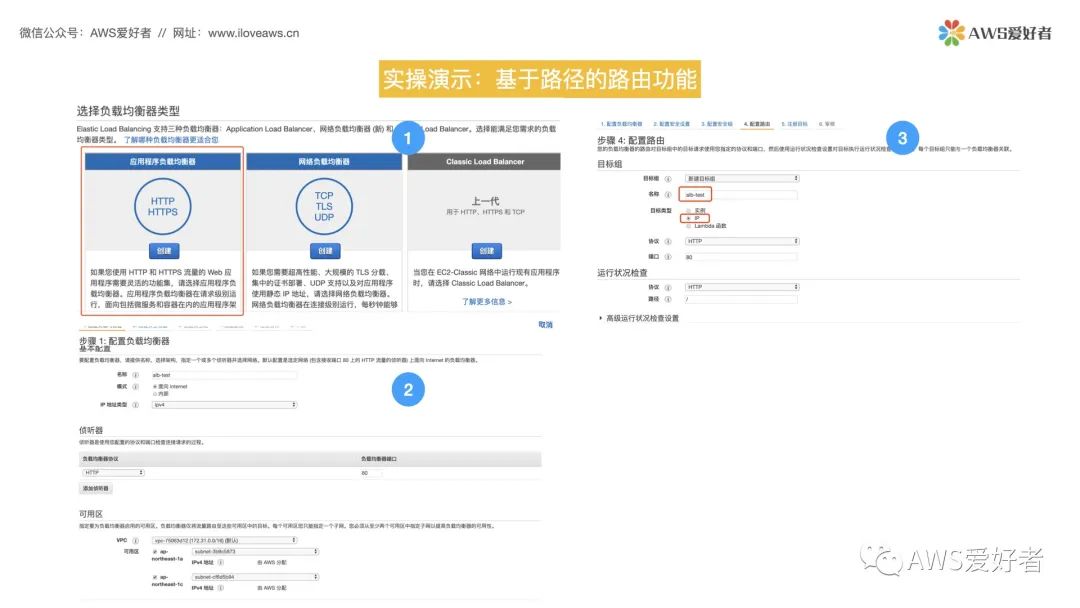Open the 目标组 新建目标组 dropdown

click(x=742, y=178)
